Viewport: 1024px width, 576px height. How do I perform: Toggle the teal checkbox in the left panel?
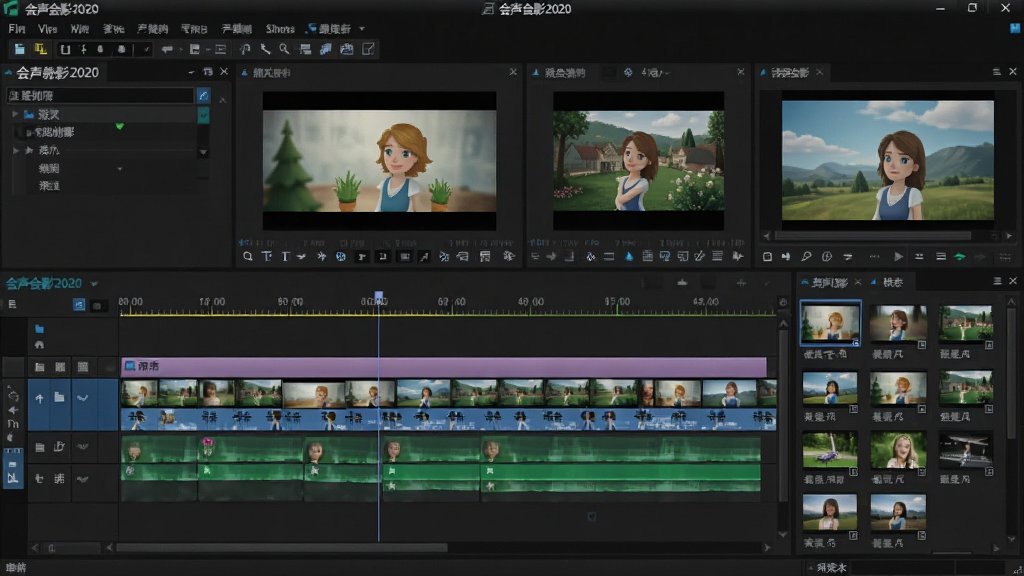(204, 115)
